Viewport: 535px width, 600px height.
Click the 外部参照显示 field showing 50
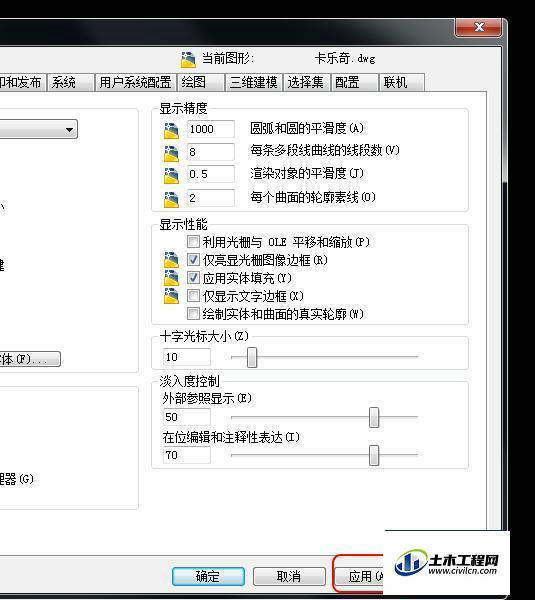coord(187,417)
